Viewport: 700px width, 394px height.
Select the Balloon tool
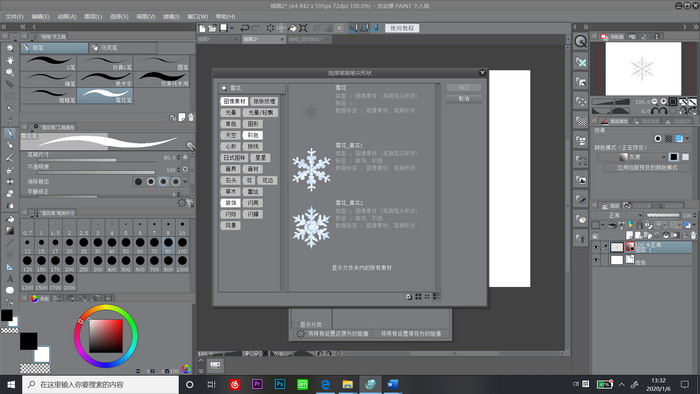[9, 290]
